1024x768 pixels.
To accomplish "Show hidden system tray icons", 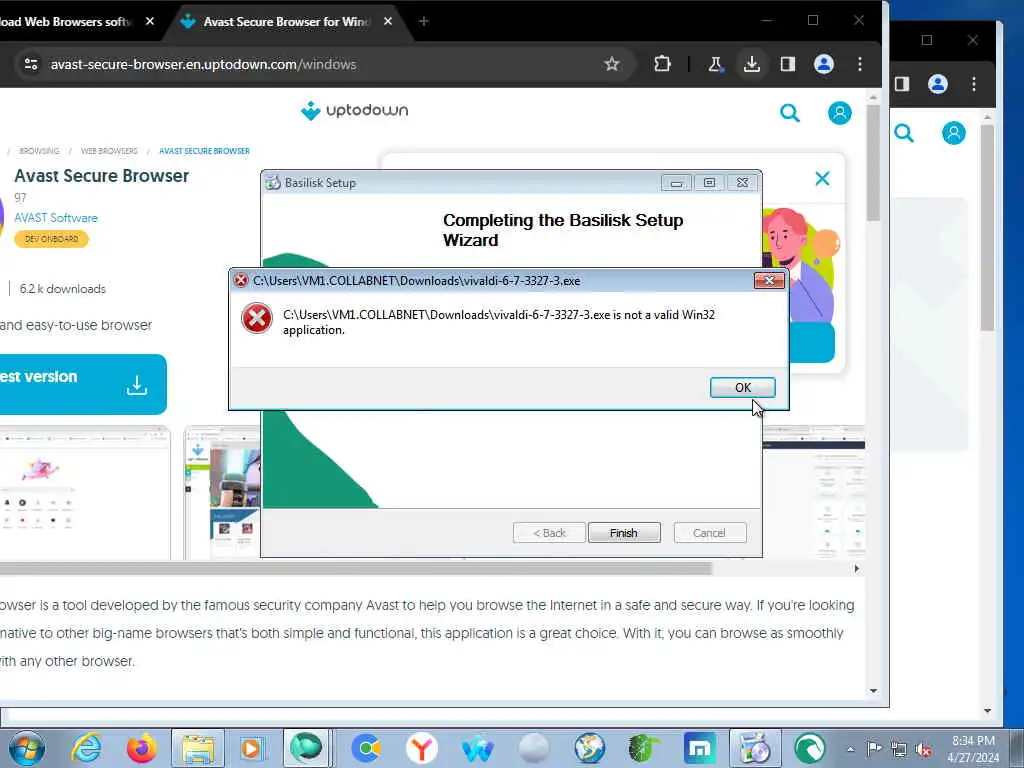I will click(x=850, y=749).
